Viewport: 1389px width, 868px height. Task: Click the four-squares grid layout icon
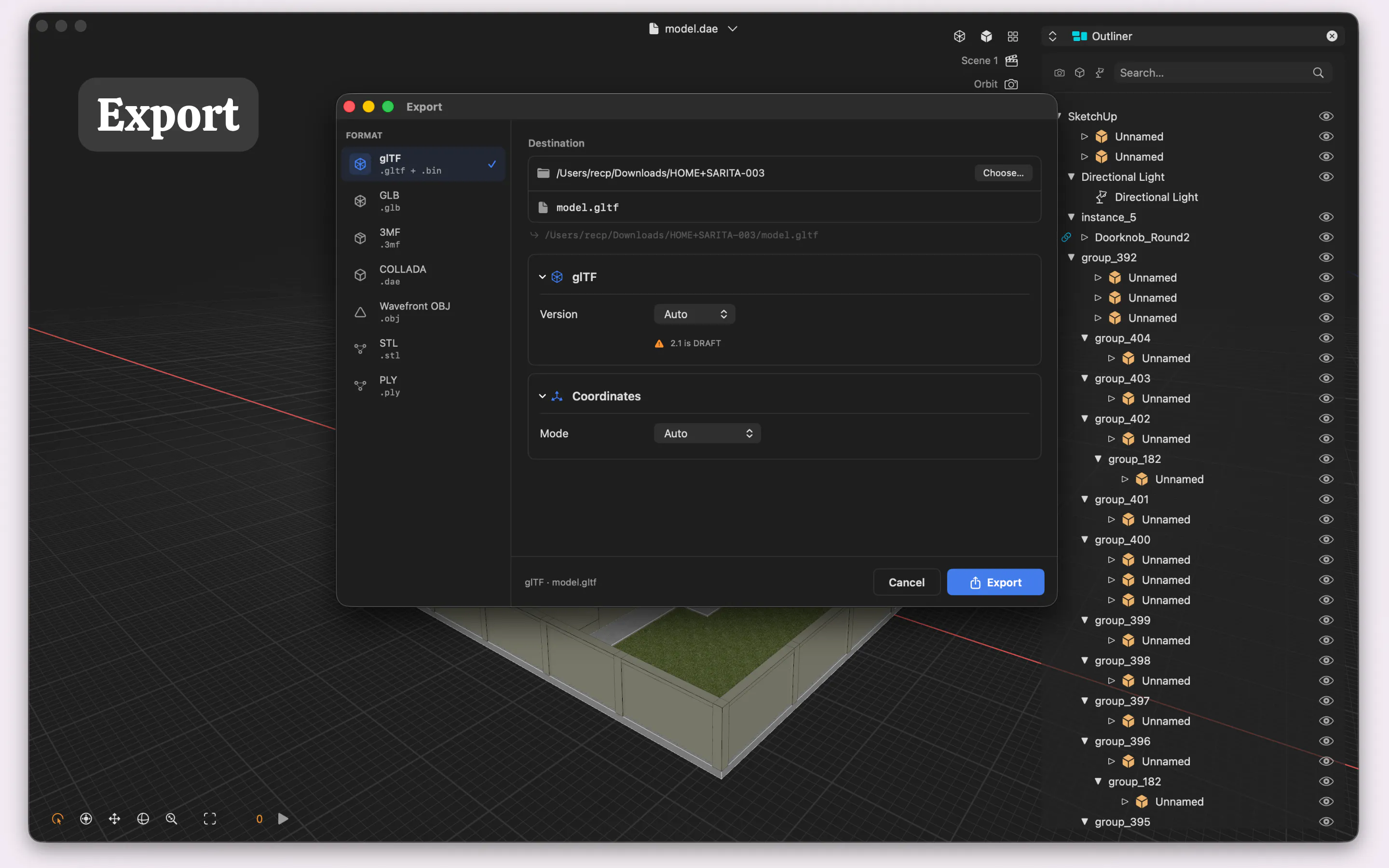click(1013, 36)
